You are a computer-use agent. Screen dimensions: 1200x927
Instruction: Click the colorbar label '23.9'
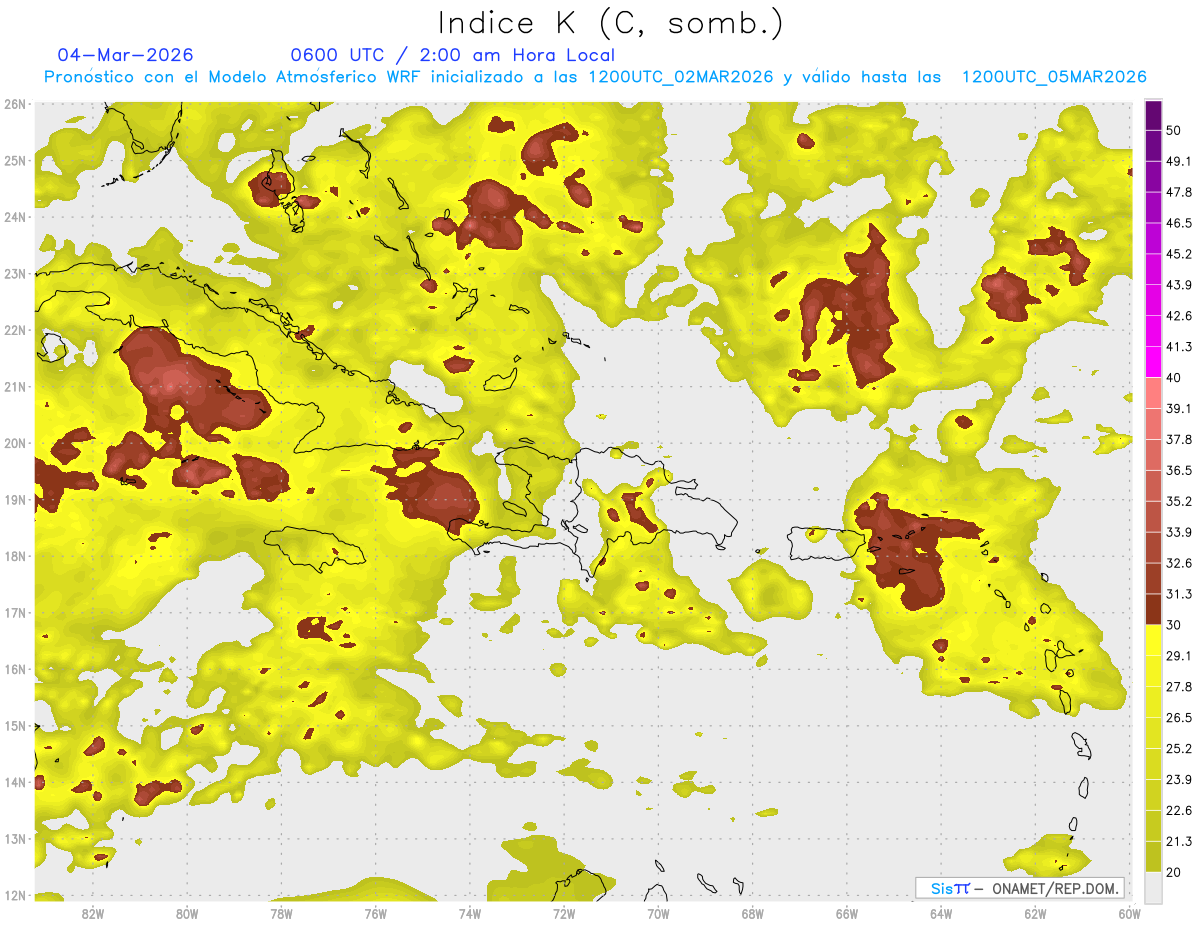pos(1179,780)
